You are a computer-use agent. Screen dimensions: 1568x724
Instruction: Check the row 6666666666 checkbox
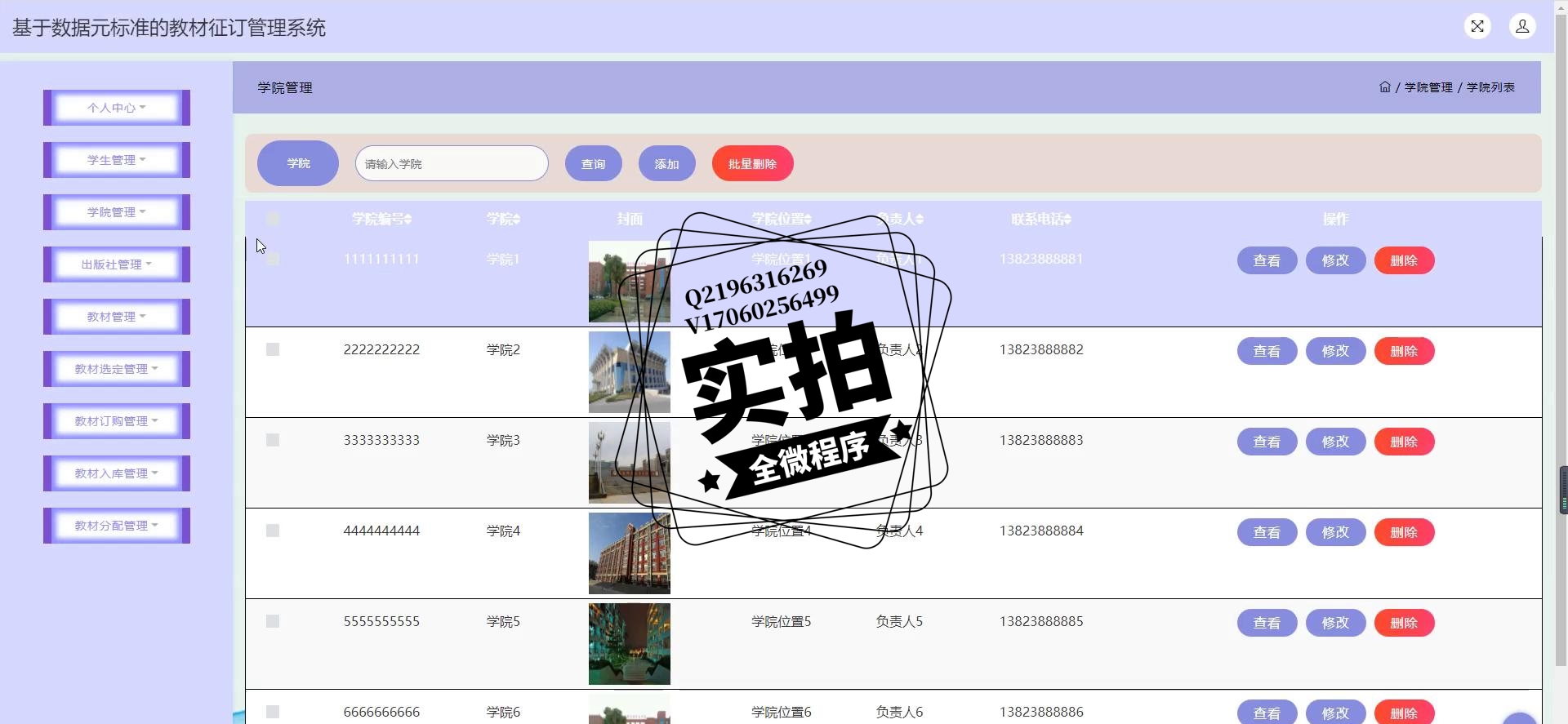click(x=273, y=712)
